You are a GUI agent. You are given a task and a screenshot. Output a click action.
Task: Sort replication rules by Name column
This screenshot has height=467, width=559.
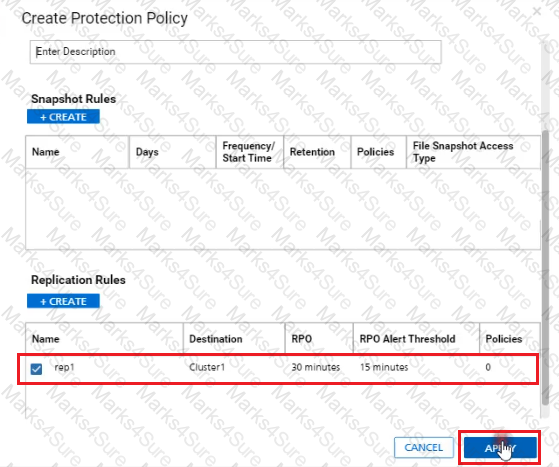(x=46, y=339)
